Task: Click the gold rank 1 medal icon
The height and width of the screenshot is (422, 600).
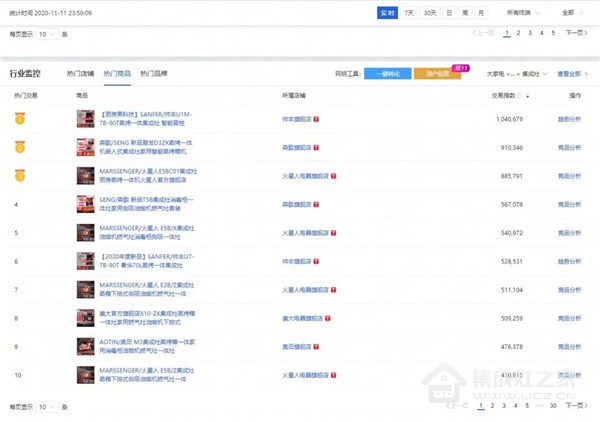Action: pos(20,119)
